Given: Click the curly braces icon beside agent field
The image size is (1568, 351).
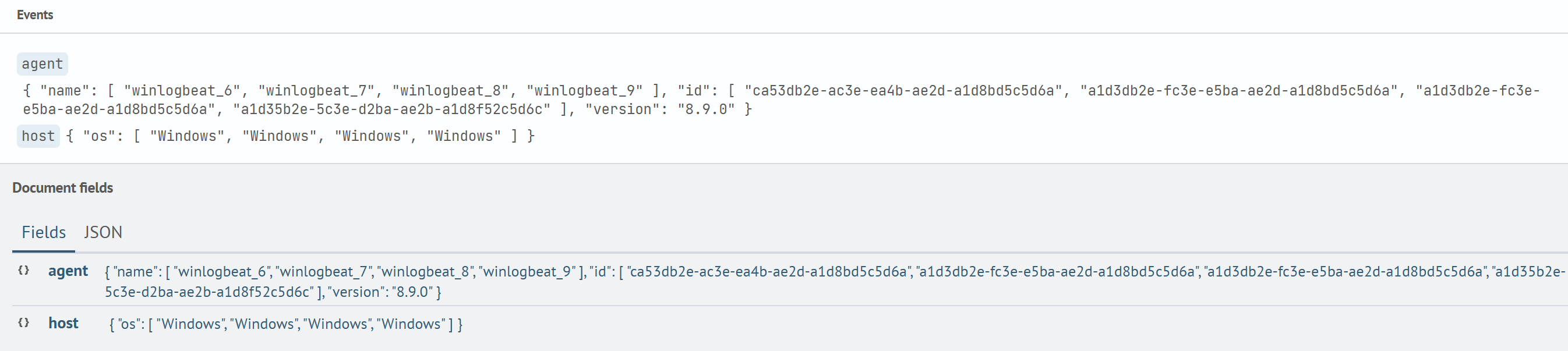Looking at the screenshot, I should [25, 271].
